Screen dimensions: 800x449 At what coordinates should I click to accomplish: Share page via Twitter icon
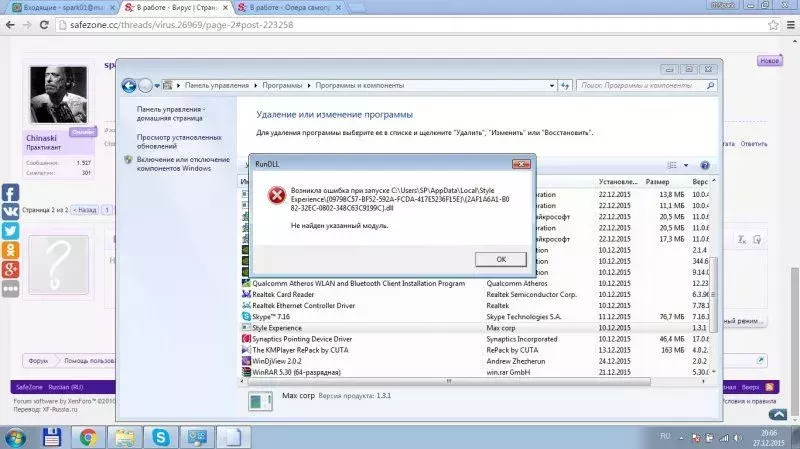click(11, 231)
